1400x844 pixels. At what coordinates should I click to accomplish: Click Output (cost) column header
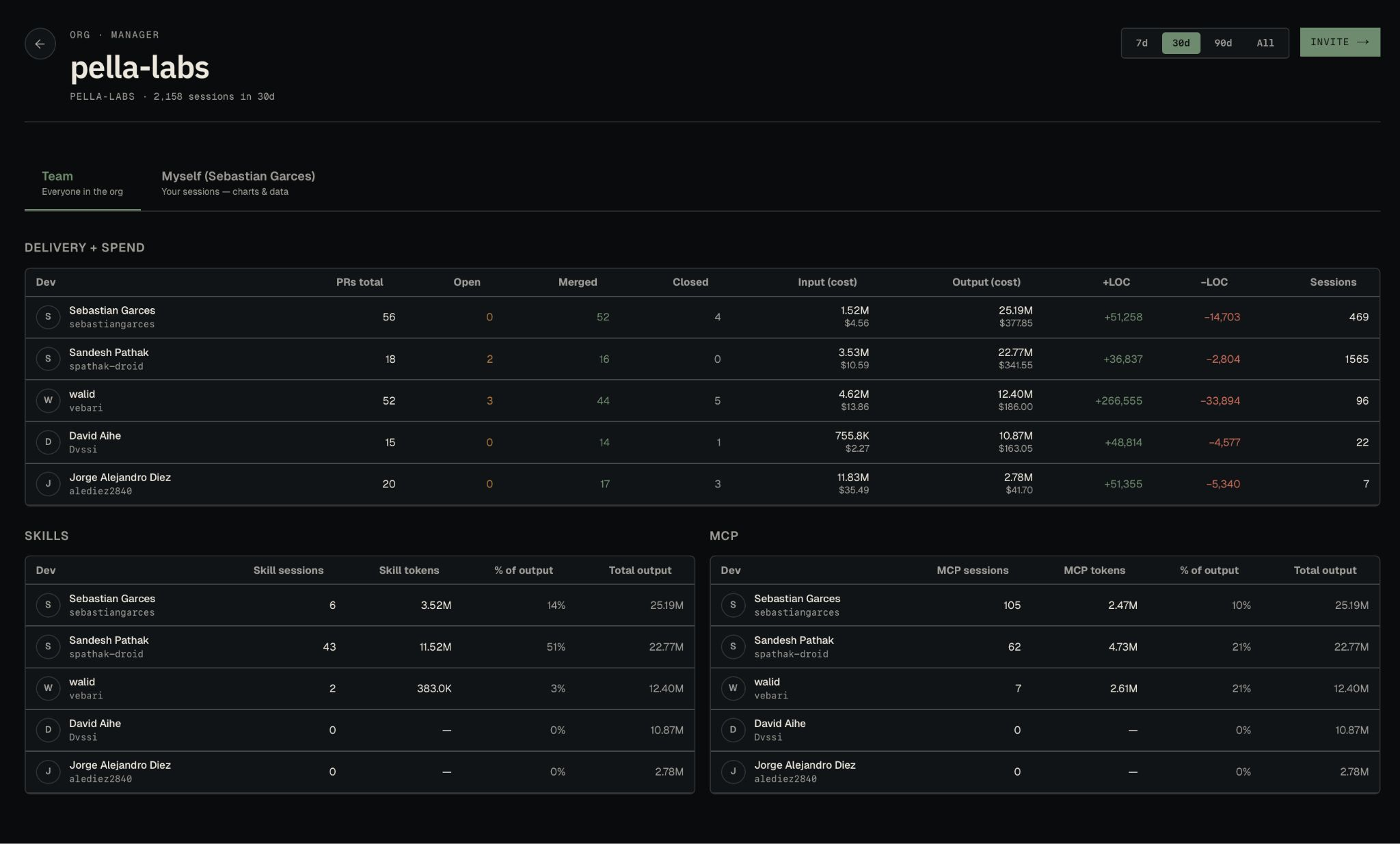[986, 282]
